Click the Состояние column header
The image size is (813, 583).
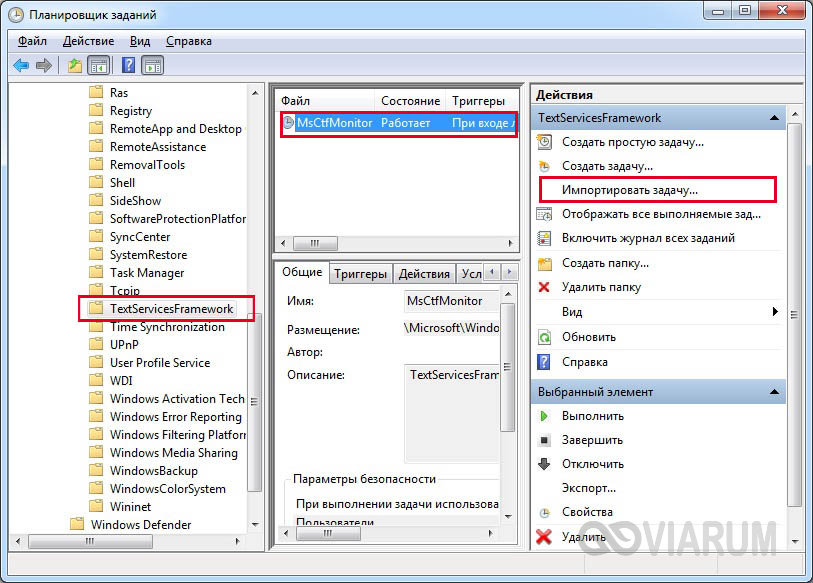coord(410,101)
